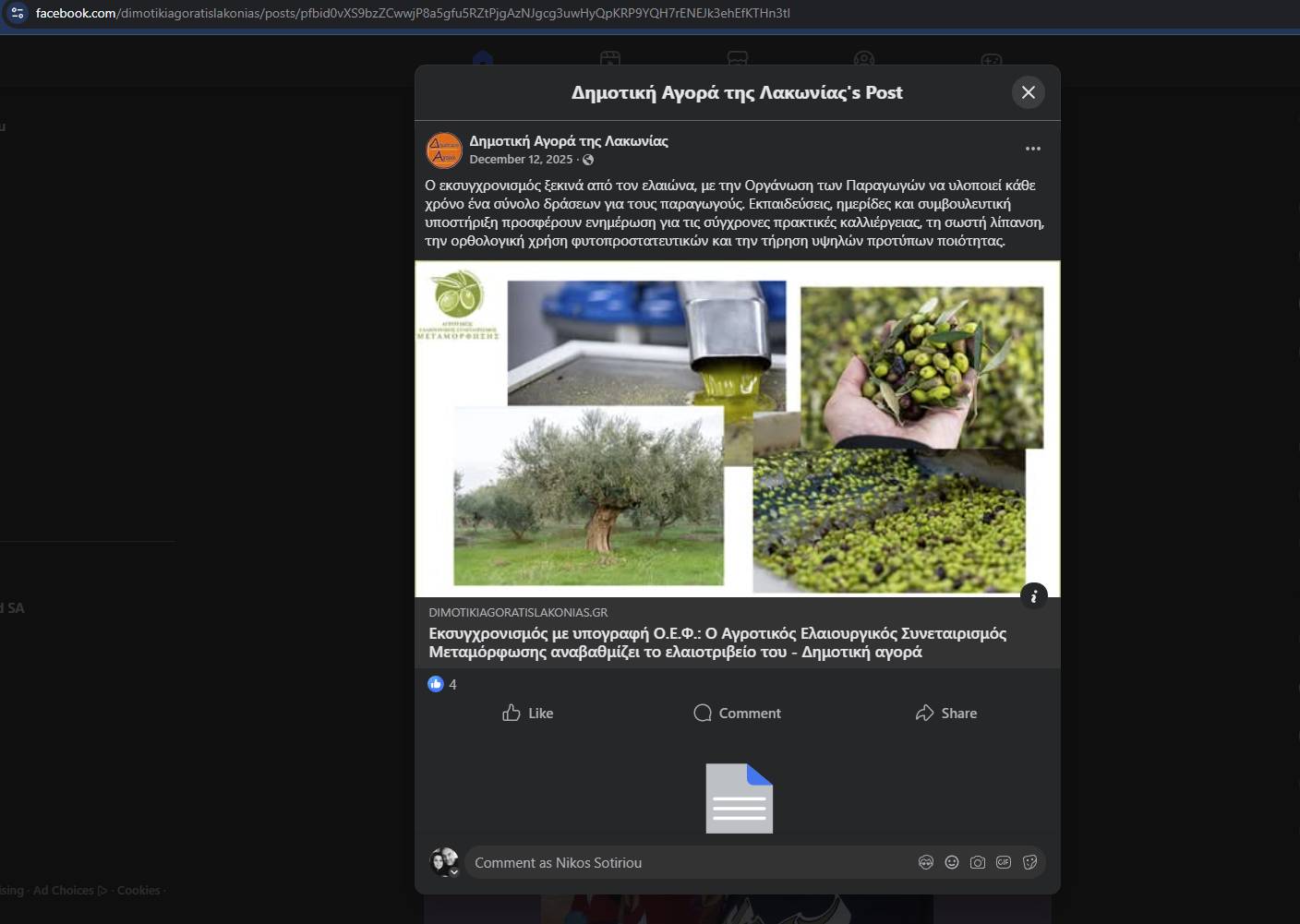Open the article headline link preview

(x=716, y=642)
